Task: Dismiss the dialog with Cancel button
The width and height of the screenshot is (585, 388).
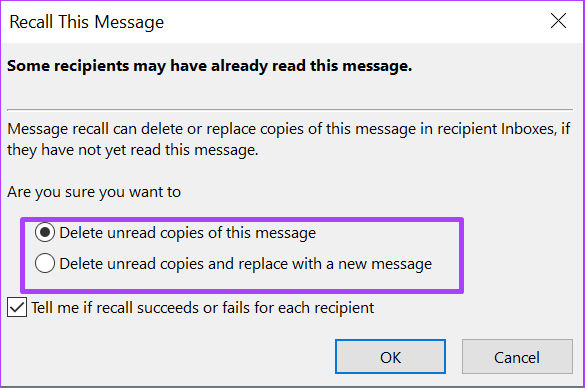Action: point(517,357)
